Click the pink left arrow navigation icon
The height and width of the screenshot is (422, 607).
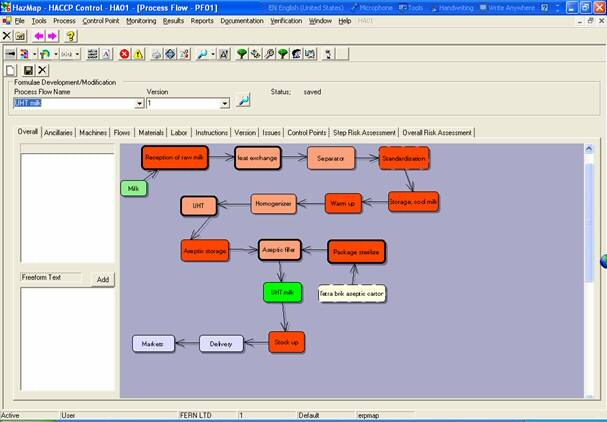coord(39,36)
